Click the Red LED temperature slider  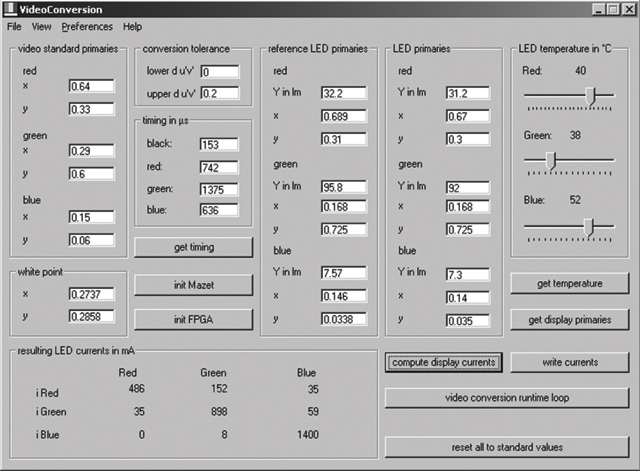[591, 96]
